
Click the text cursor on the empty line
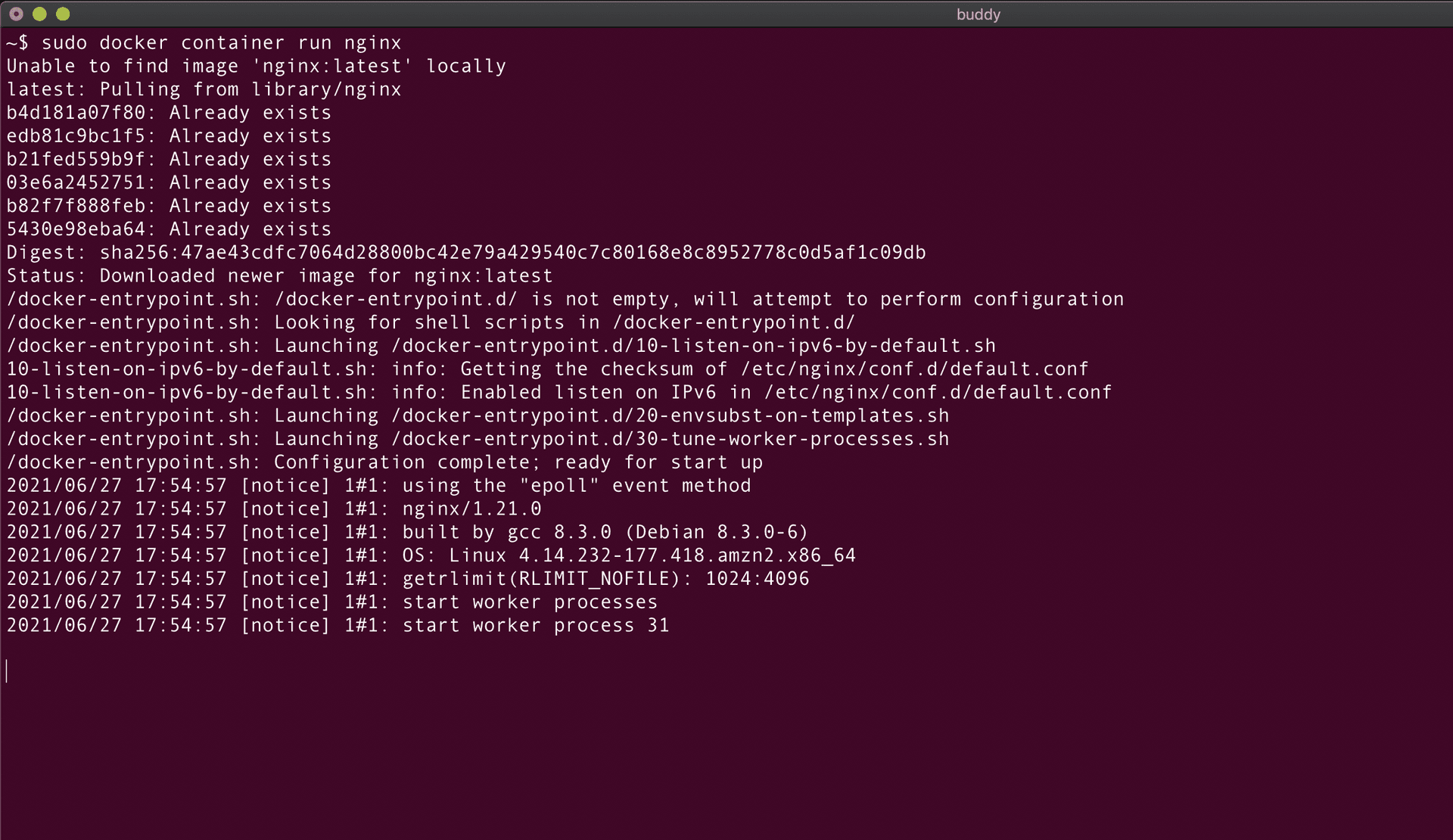tap(7, 671)
